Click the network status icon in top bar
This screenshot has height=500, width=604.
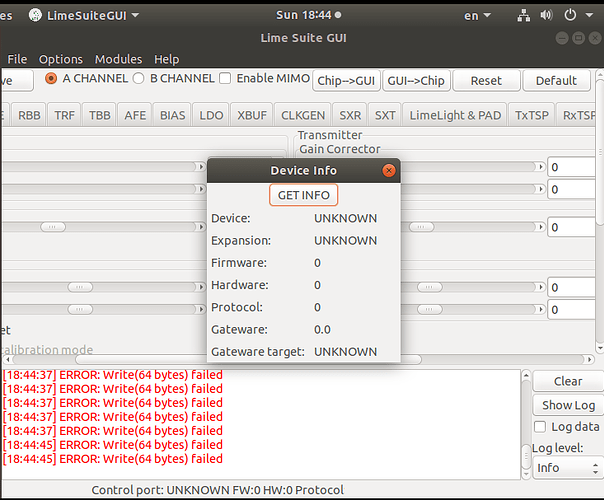[523, 15]
